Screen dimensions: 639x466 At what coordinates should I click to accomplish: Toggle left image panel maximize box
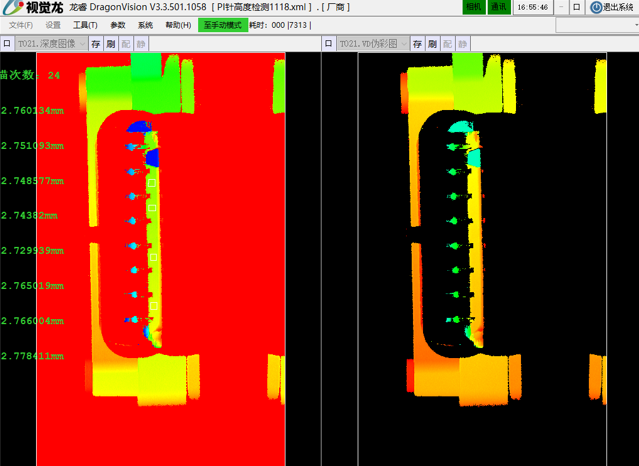click(7, 44)
